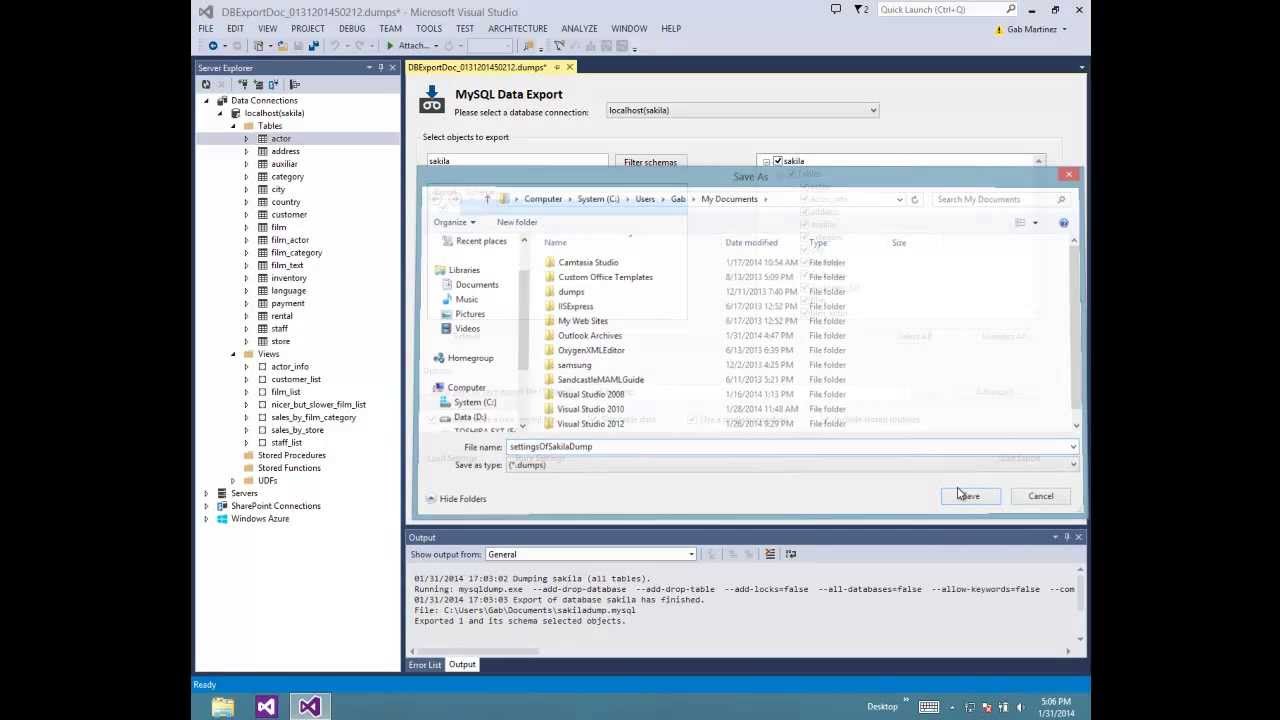Toggle the sakila schema checkbox in objects tree
1280x720 pixels.
point(778,161)
